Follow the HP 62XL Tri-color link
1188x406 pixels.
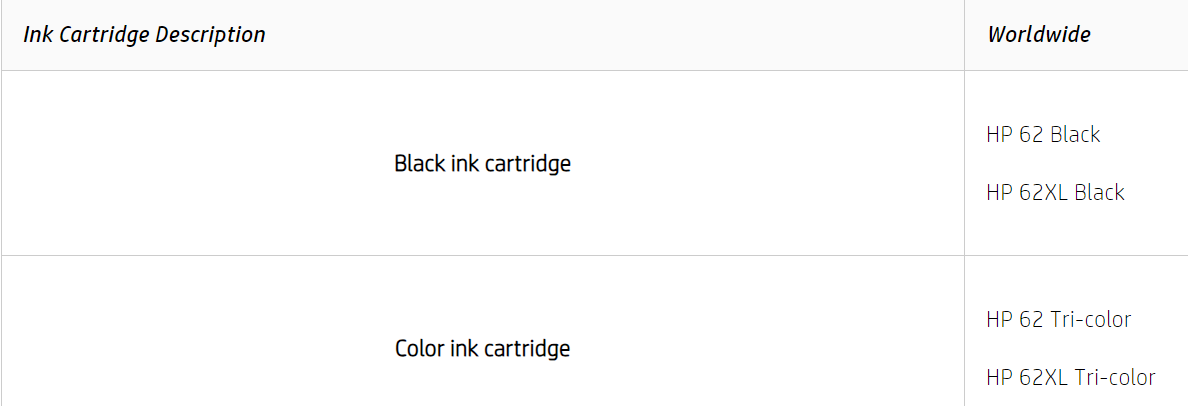coord(1070,378)
